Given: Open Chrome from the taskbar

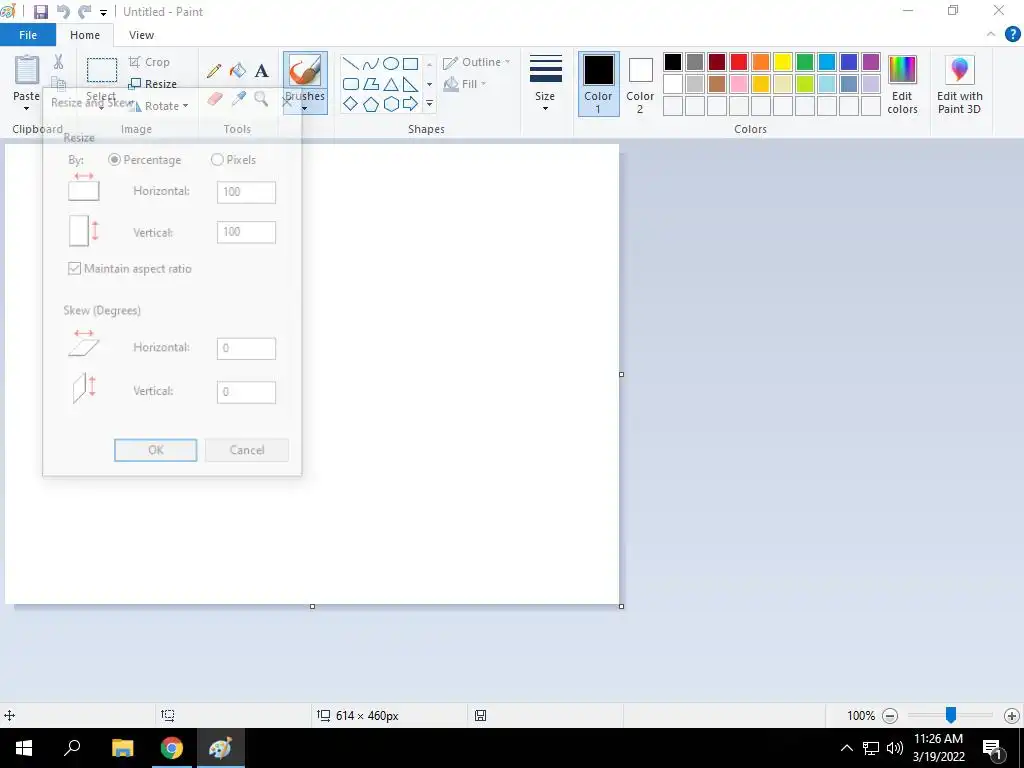Looking at the screenshot, I should point(172,748).
